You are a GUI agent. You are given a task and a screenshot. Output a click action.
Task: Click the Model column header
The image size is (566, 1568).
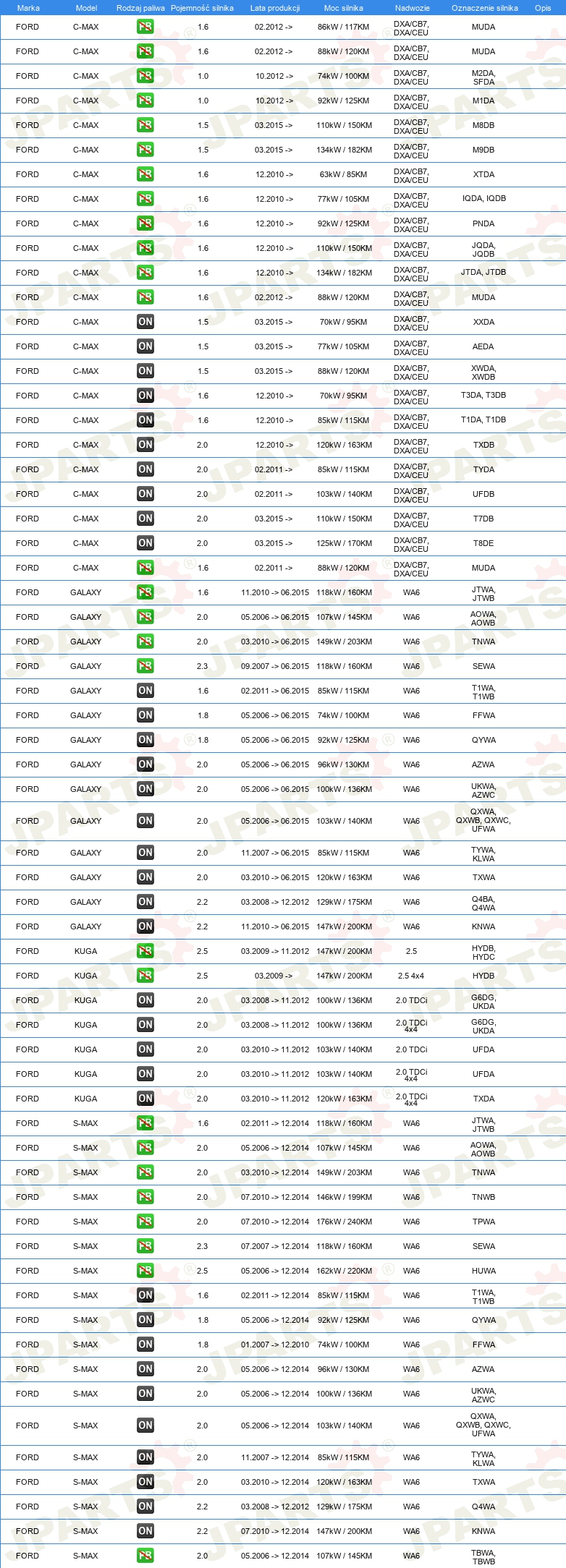(x=87, y=8)
